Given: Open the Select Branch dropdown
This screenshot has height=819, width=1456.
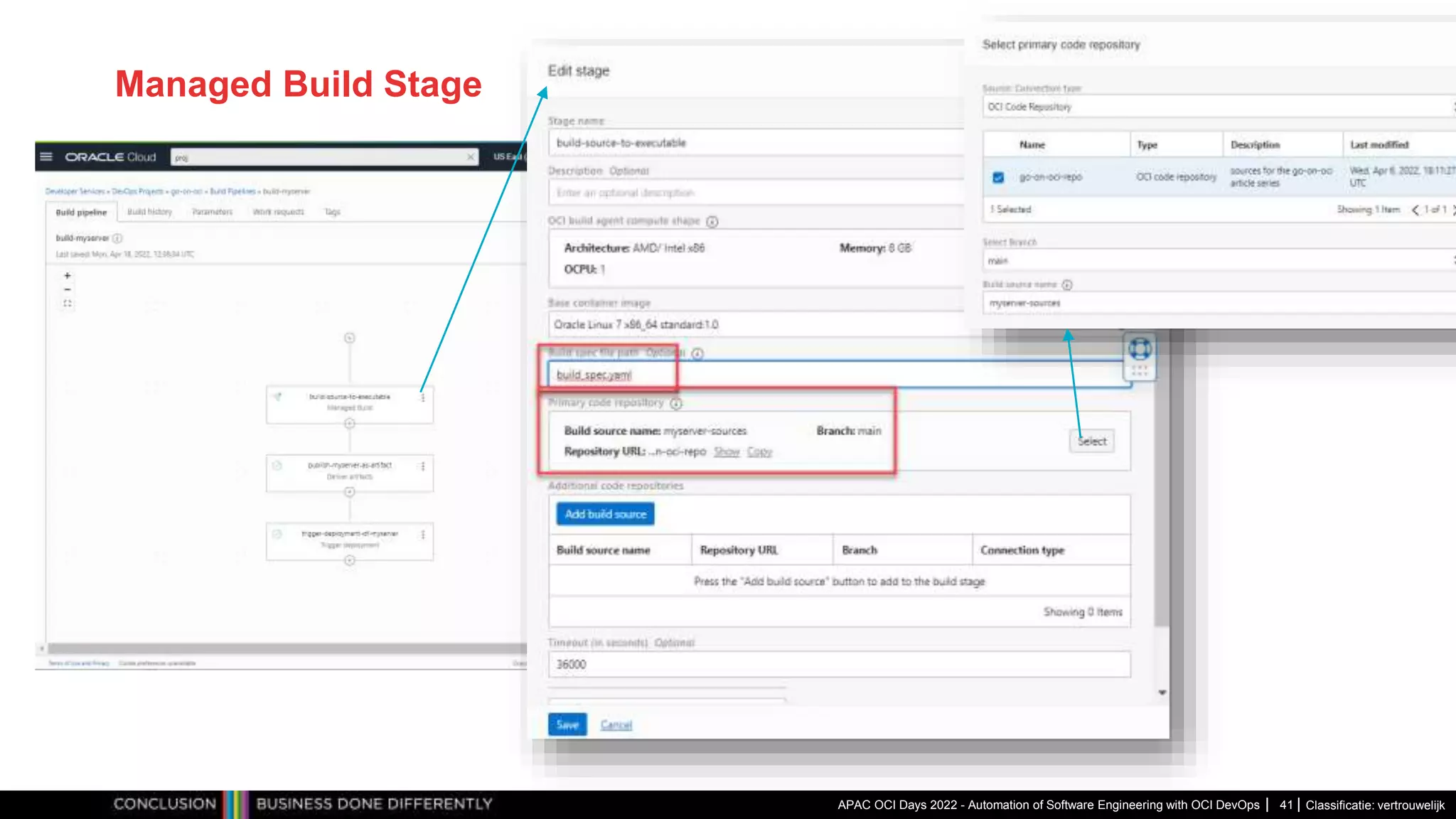Looking at the screenshot, I should [x=1219, y=261].
